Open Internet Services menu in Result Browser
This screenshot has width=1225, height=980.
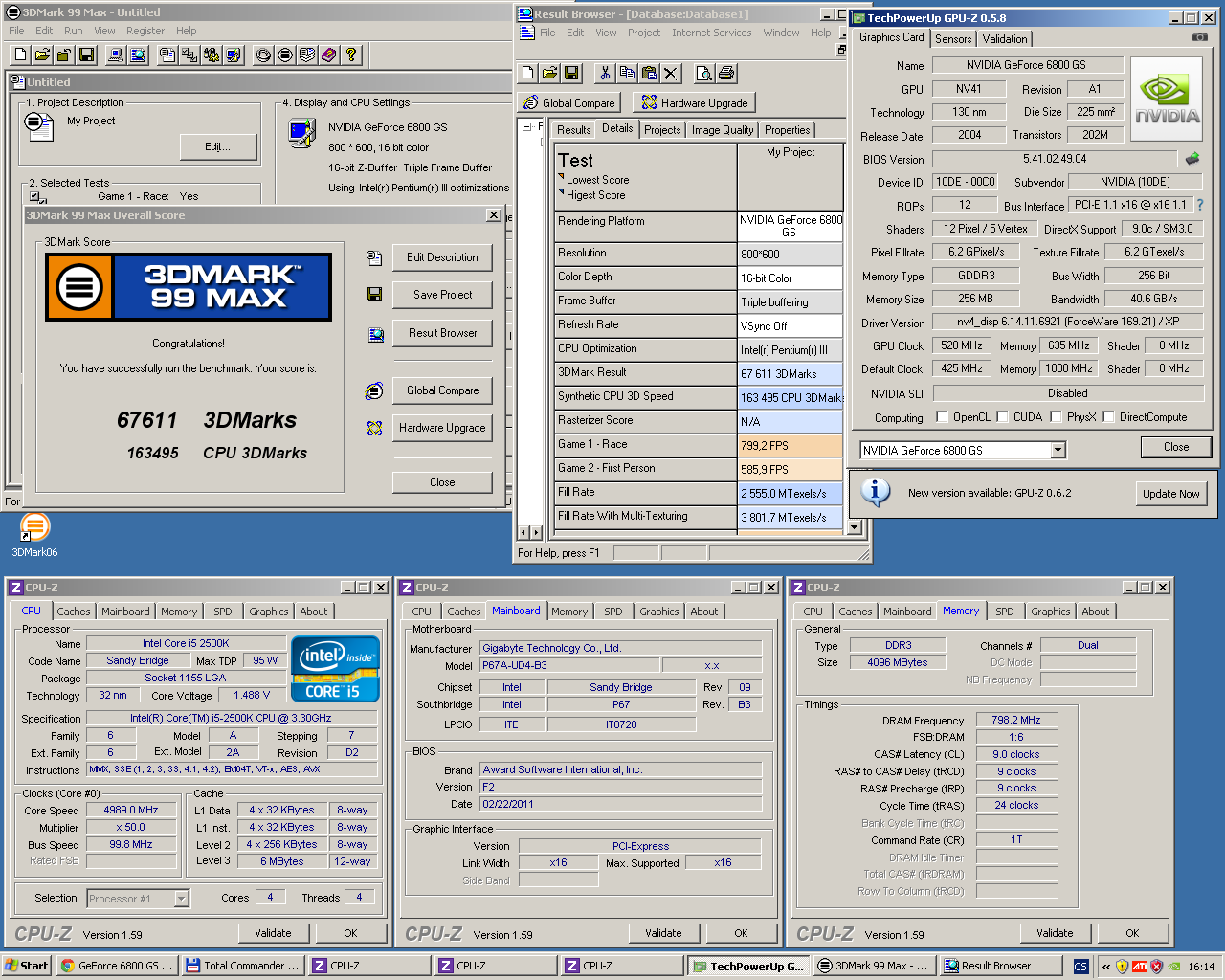point(711,33)
